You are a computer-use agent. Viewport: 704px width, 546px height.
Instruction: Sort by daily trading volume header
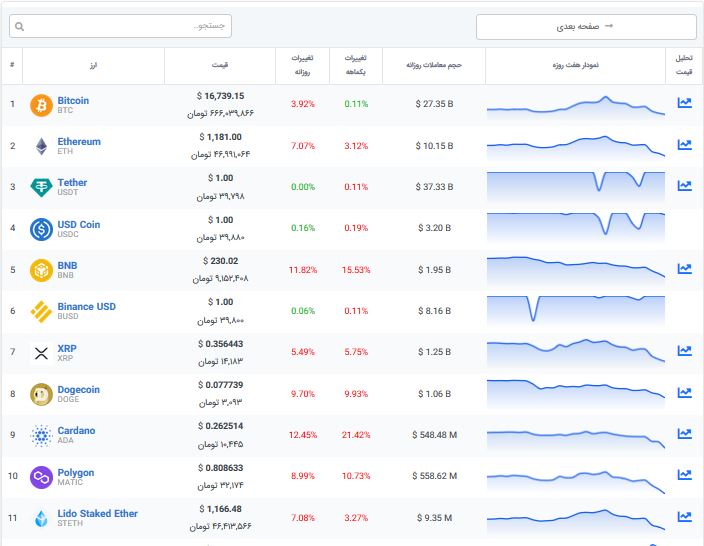434,65
